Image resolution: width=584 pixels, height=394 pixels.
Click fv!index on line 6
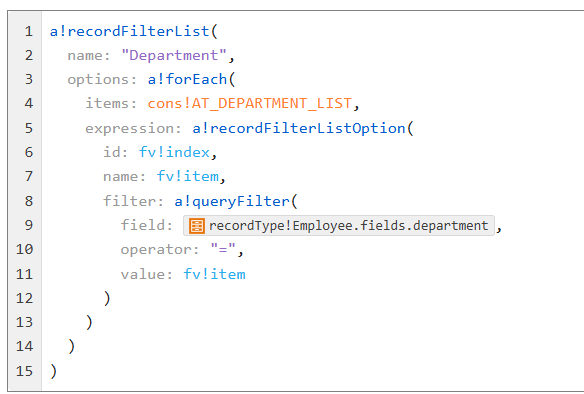pyautogui.click(x=174, y=152)
